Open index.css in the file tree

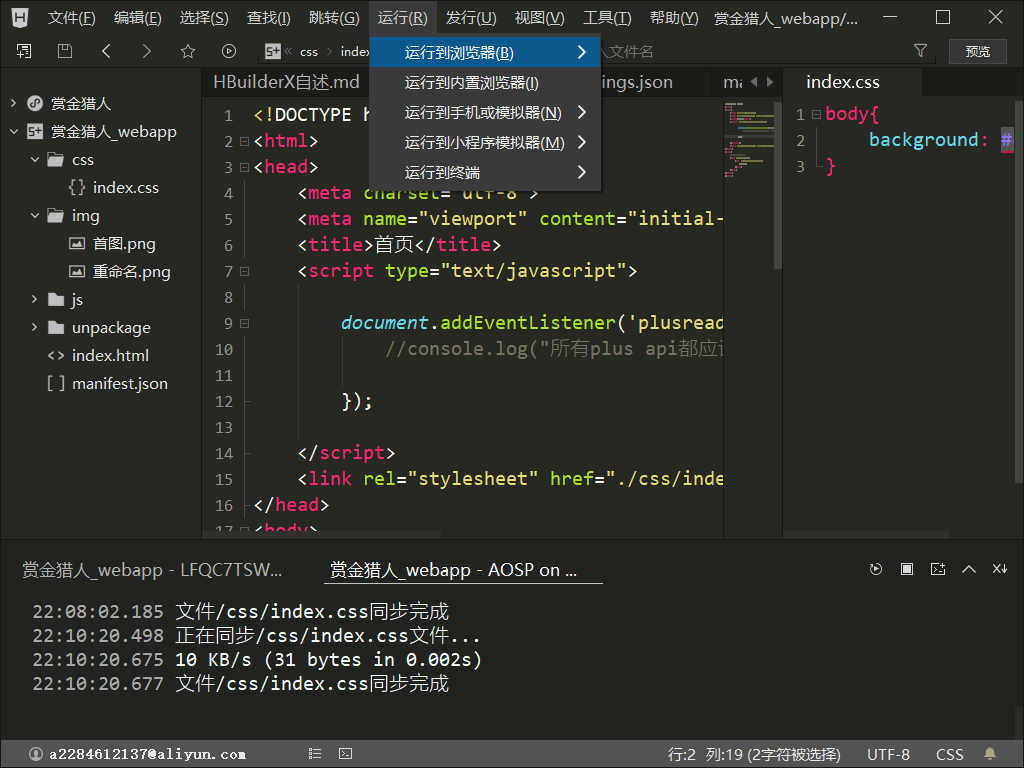pyautogui.click(x=125, y=187)
